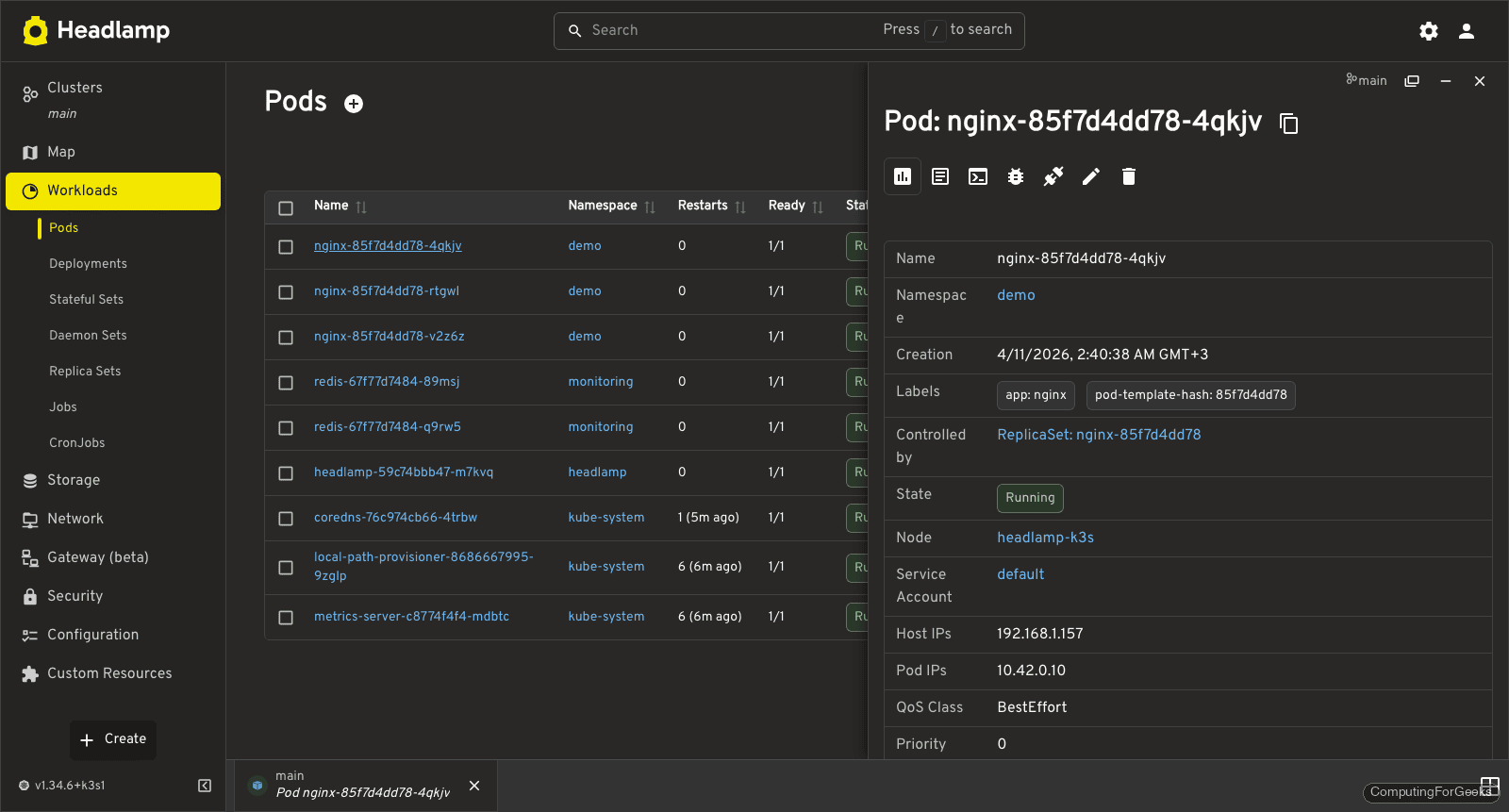This screenshot has width=1509, height=812.
Task: Check the nginx-85f7d4dd78-rtgwl row checkbox
Action: (x=286, y=292)
